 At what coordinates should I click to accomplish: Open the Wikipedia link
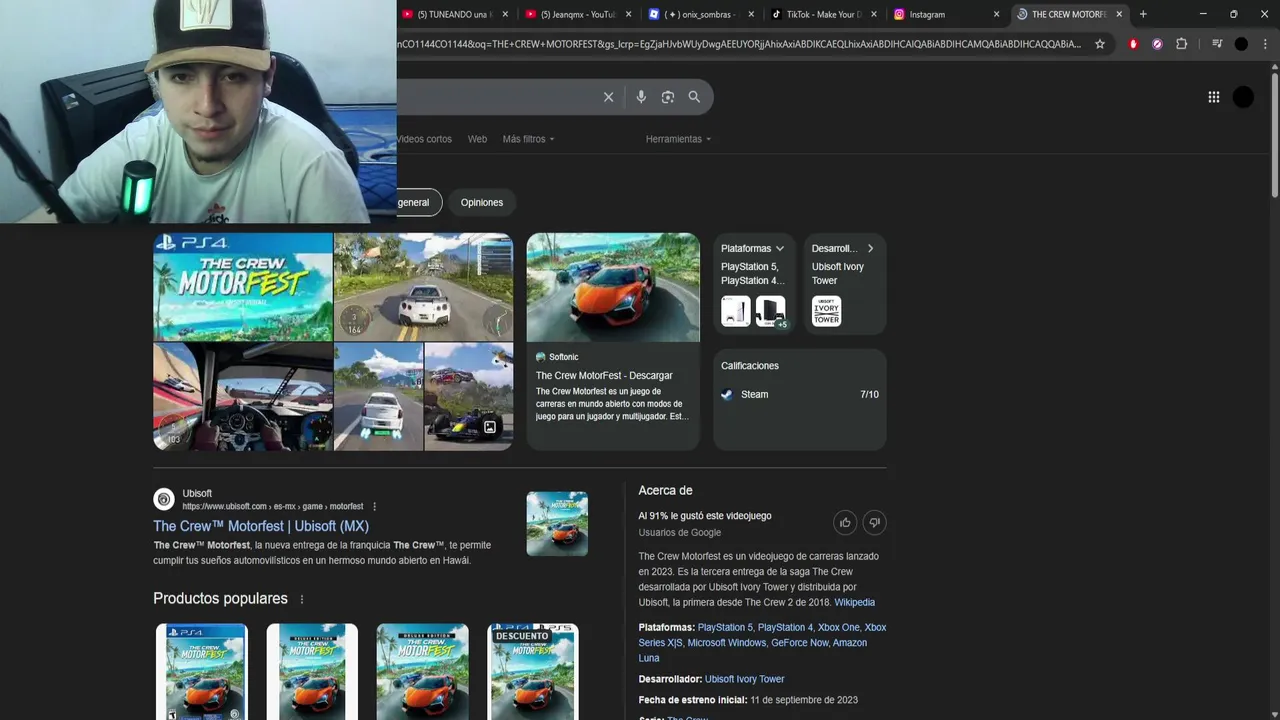(855, 602)
